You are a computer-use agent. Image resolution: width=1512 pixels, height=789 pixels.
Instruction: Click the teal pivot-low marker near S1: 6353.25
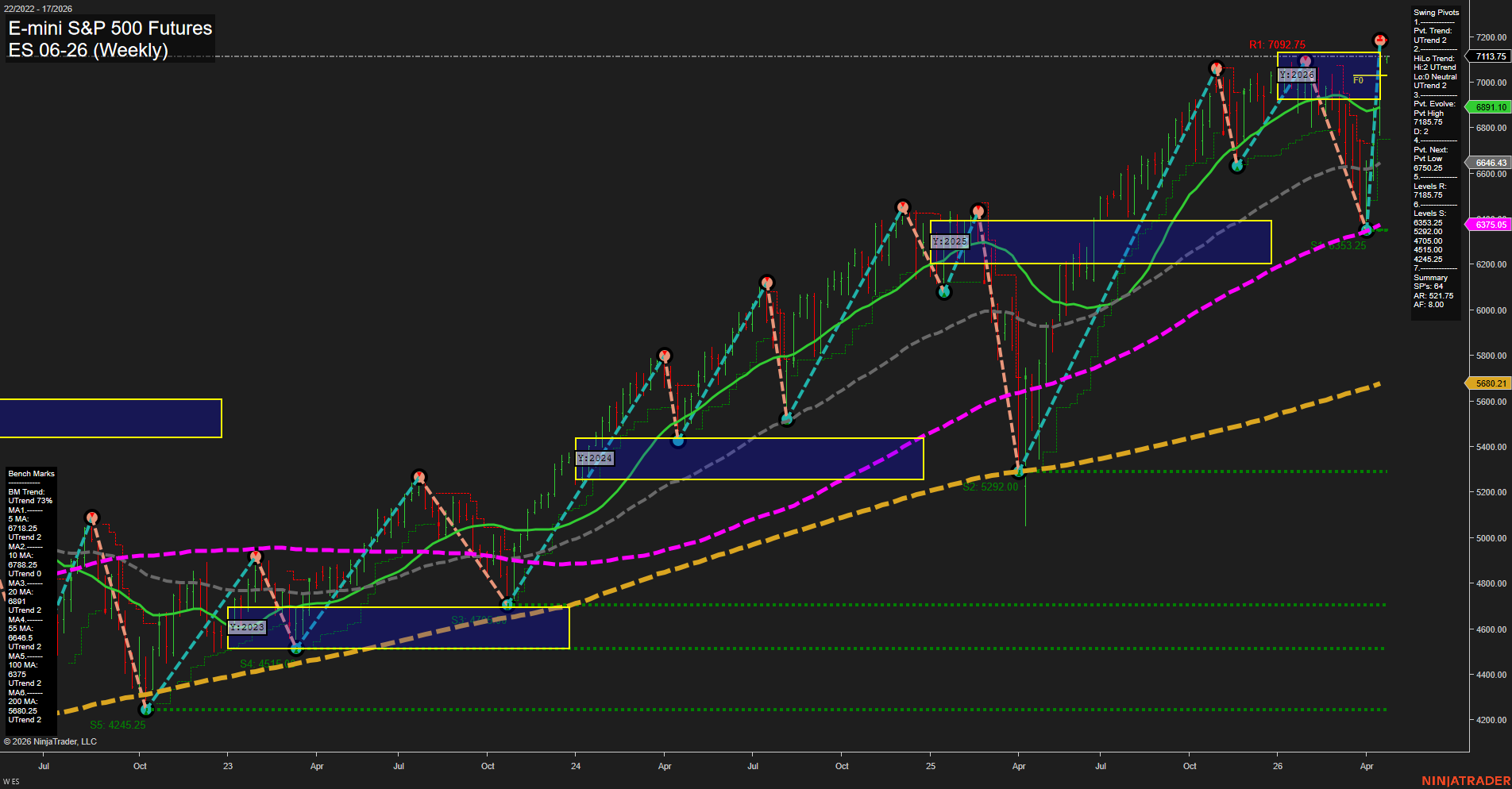tap(1367, 231)
